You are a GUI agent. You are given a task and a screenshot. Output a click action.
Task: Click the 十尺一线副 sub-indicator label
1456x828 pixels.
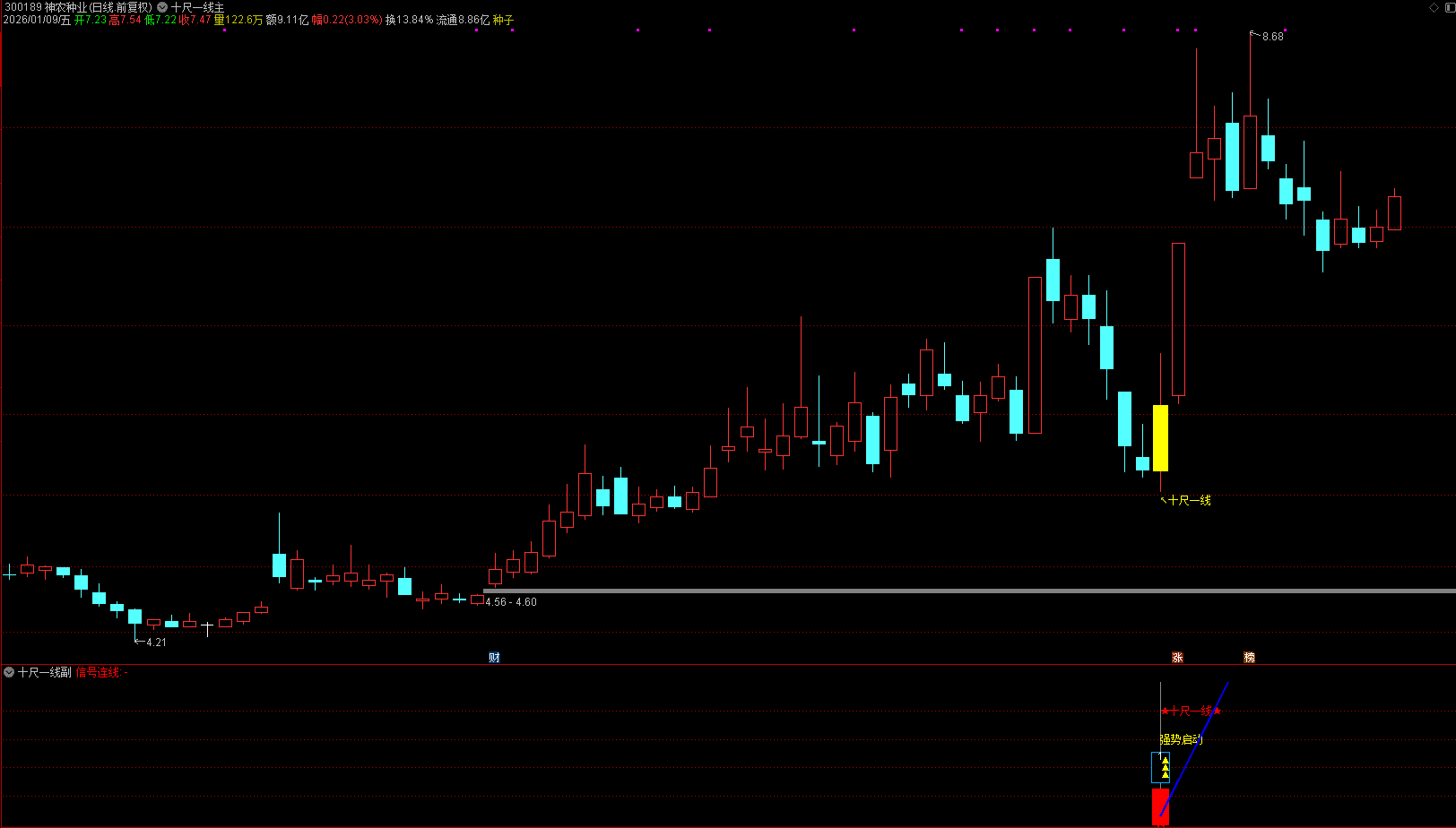coord(44,672)
